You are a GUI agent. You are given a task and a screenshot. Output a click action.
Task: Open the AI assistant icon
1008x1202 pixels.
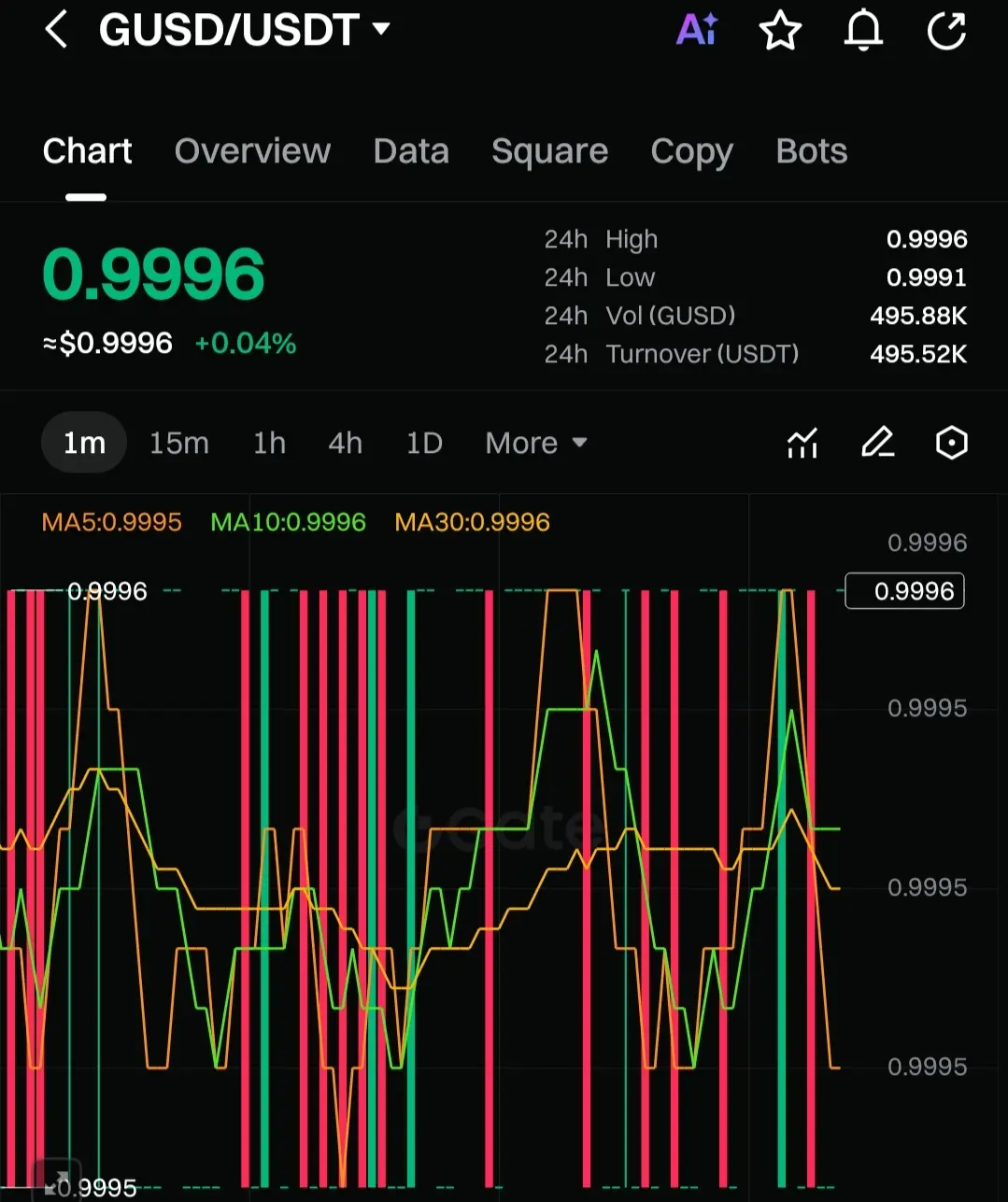697,30
